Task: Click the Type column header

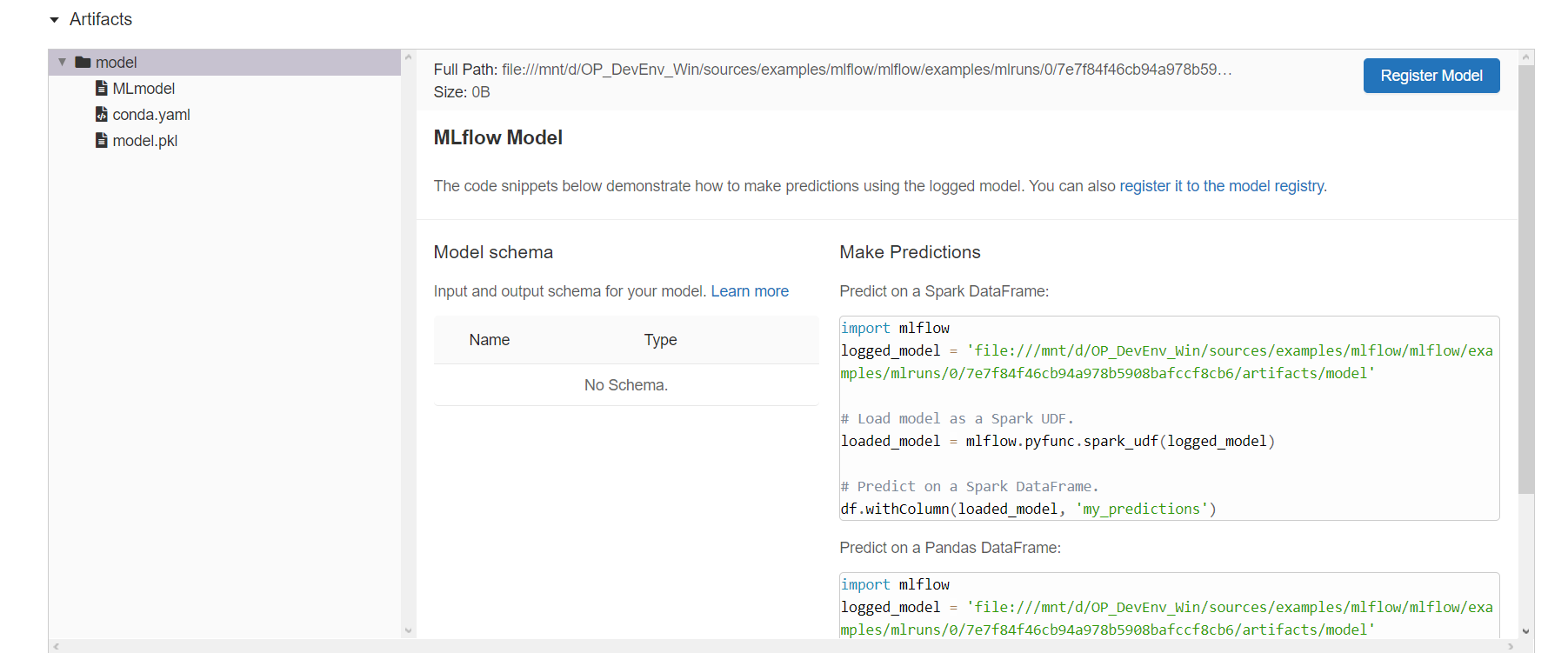Action: click(x=660, y=340)
